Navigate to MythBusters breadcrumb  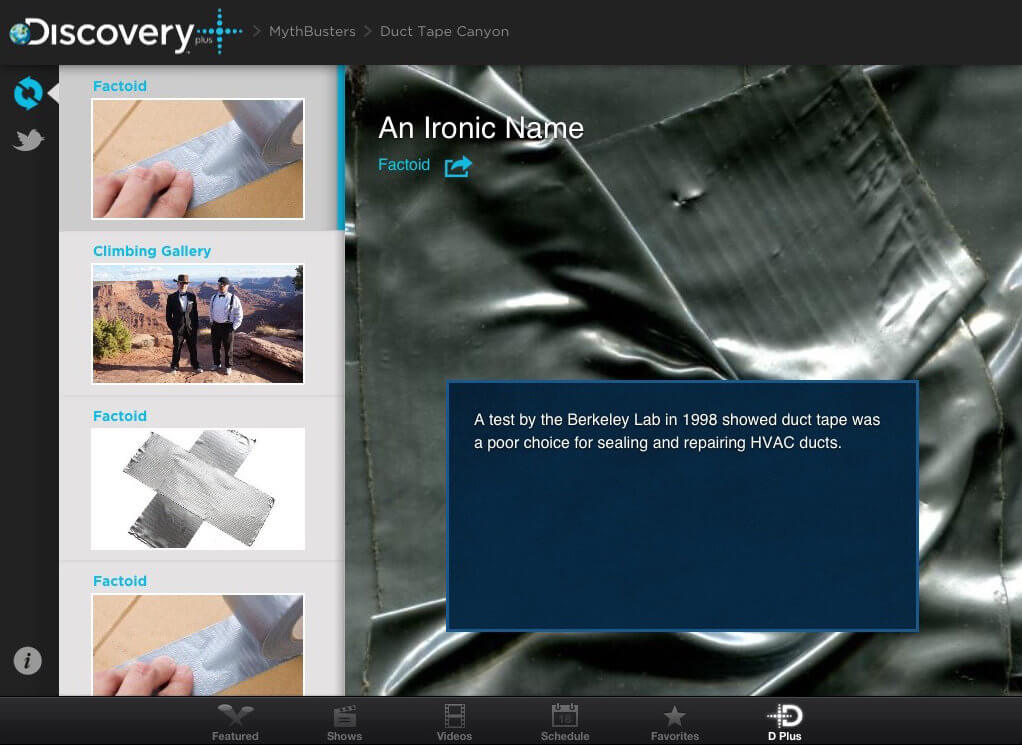click(x=312, y=31)
